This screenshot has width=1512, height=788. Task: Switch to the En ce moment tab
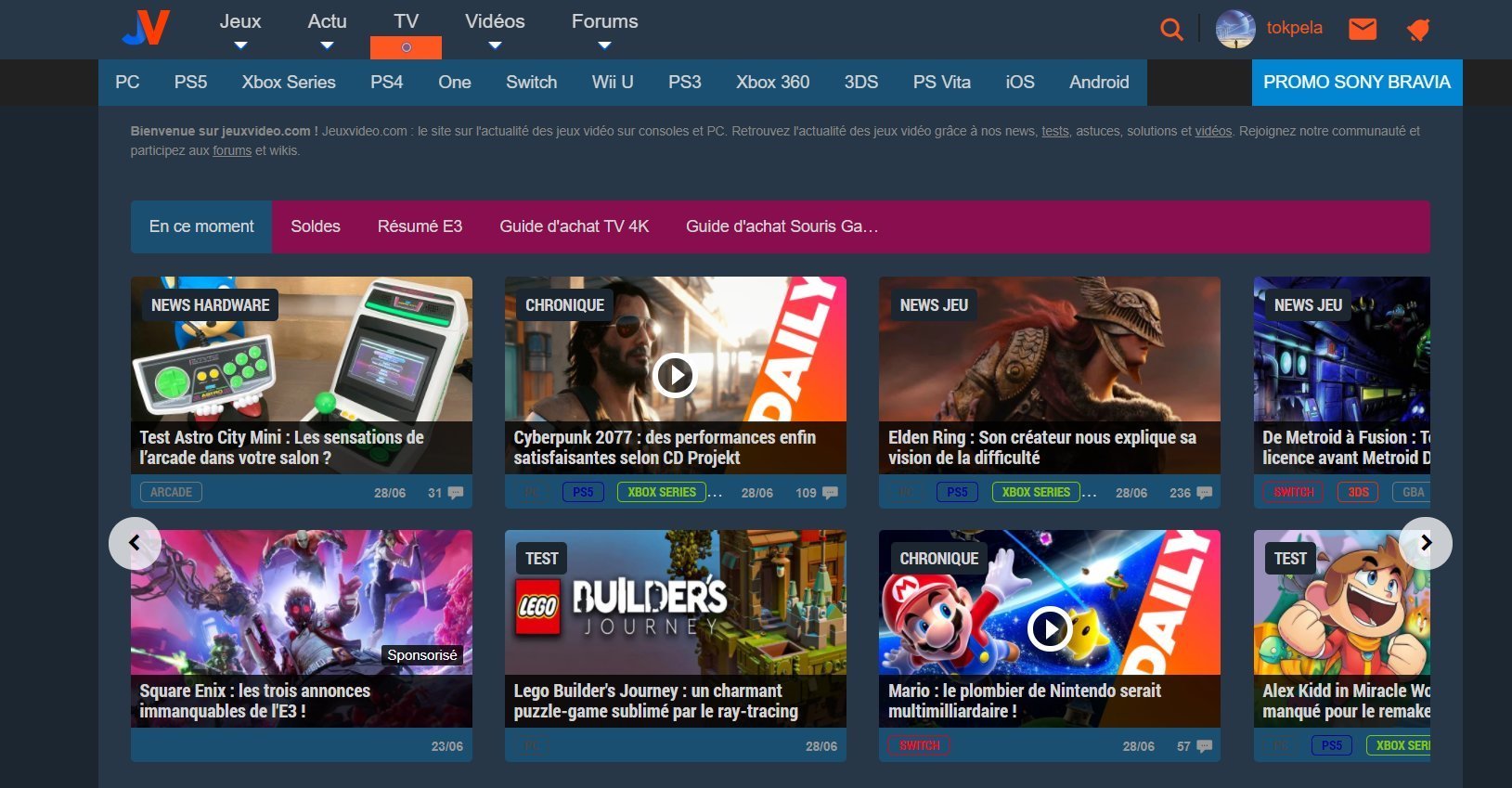(201, 226)
